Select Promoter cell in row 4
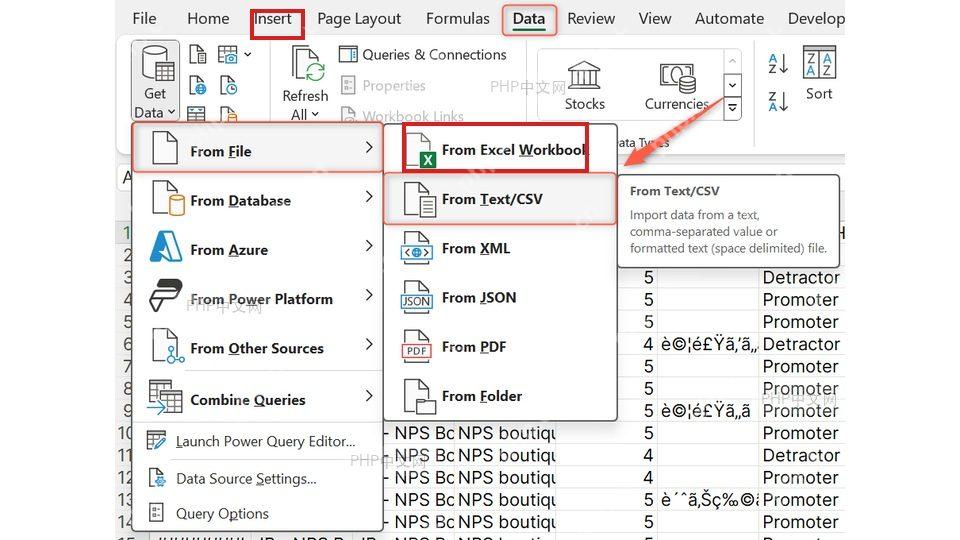The image size is (960, 540). coord(801,299)
